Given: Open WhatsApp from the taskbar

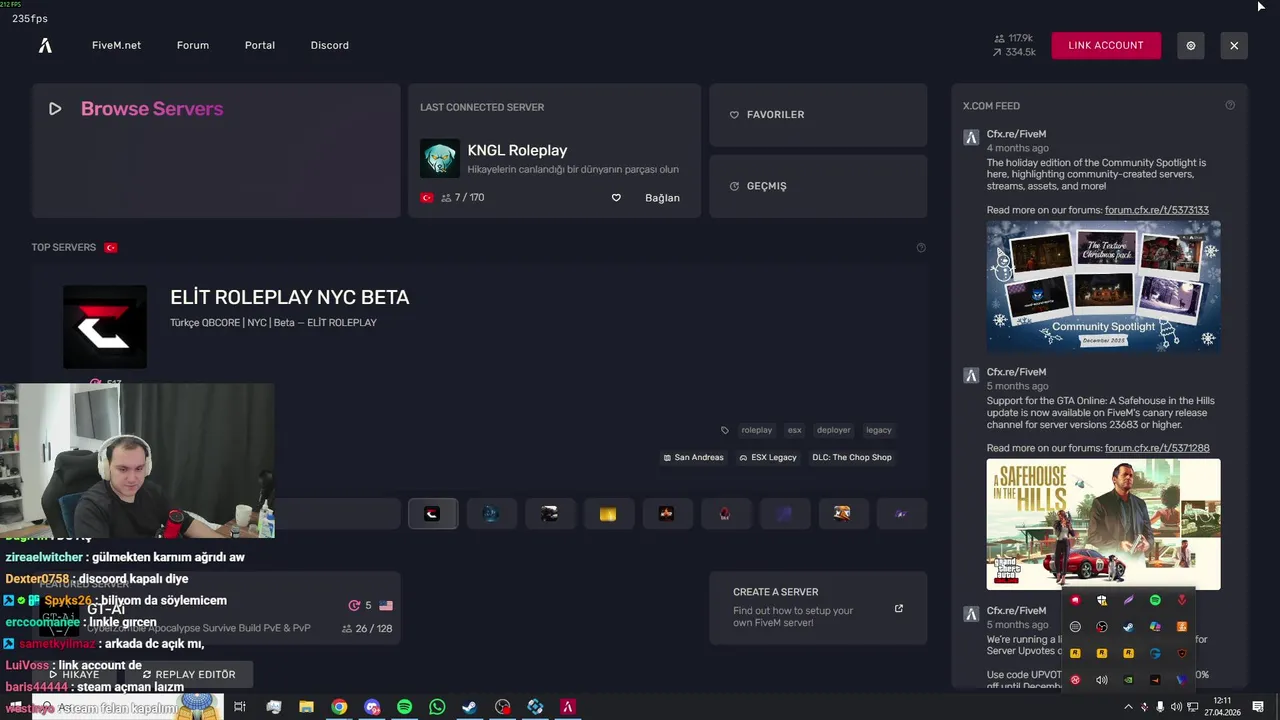Looking at the screenshot, I should coord(437,707).
